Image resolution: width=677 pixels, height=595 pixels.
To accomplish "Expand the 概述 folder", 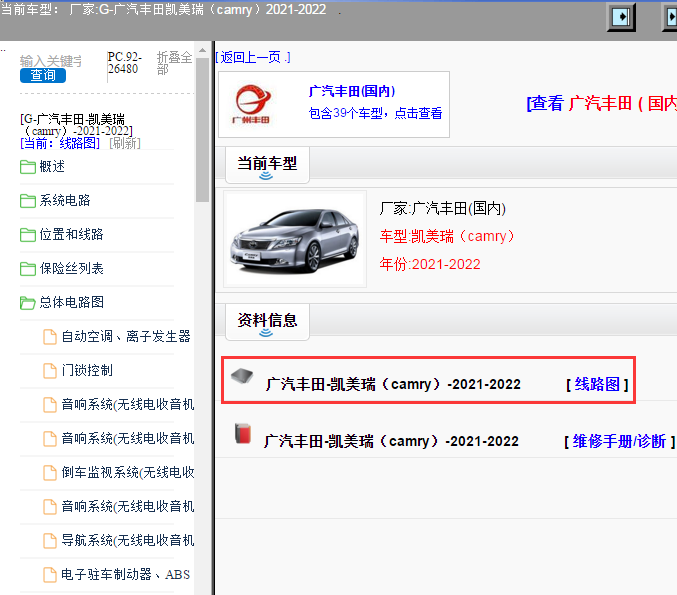I will point(28,167).
